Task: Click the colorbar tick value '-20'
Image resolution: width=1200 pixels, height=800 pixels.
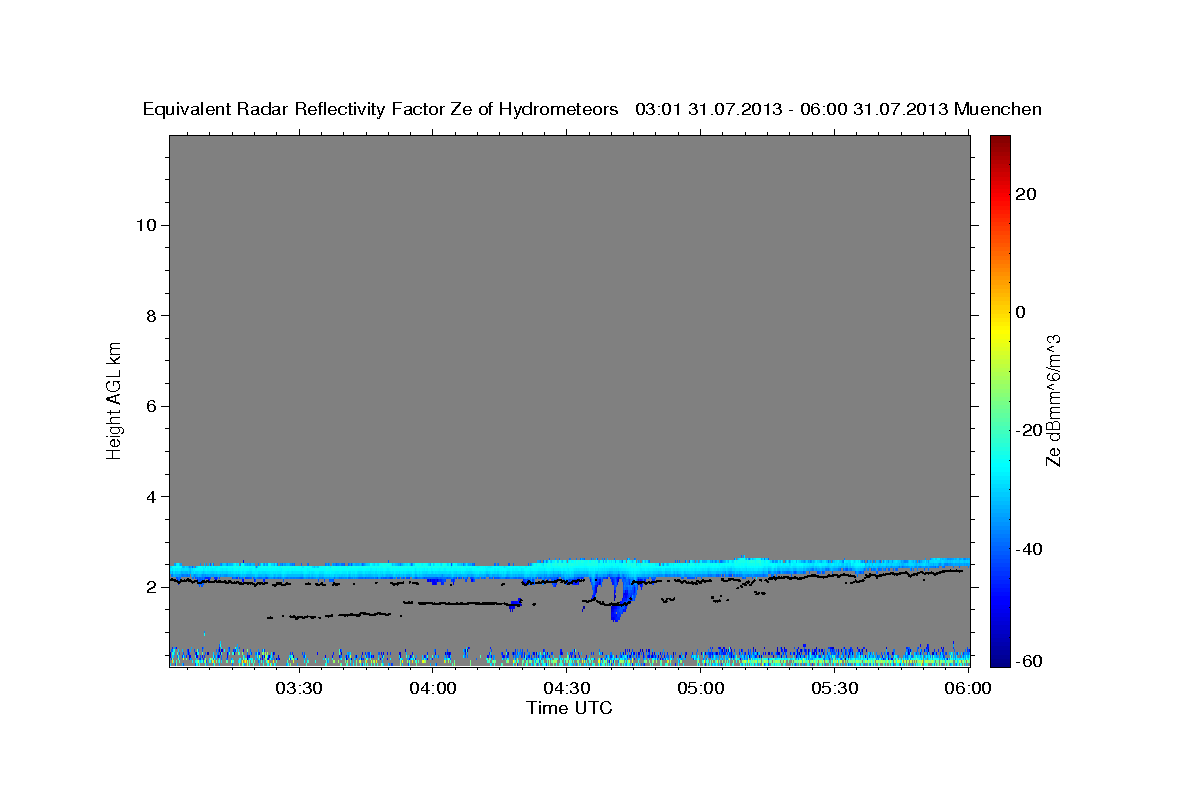Action: pos(1028,431)
